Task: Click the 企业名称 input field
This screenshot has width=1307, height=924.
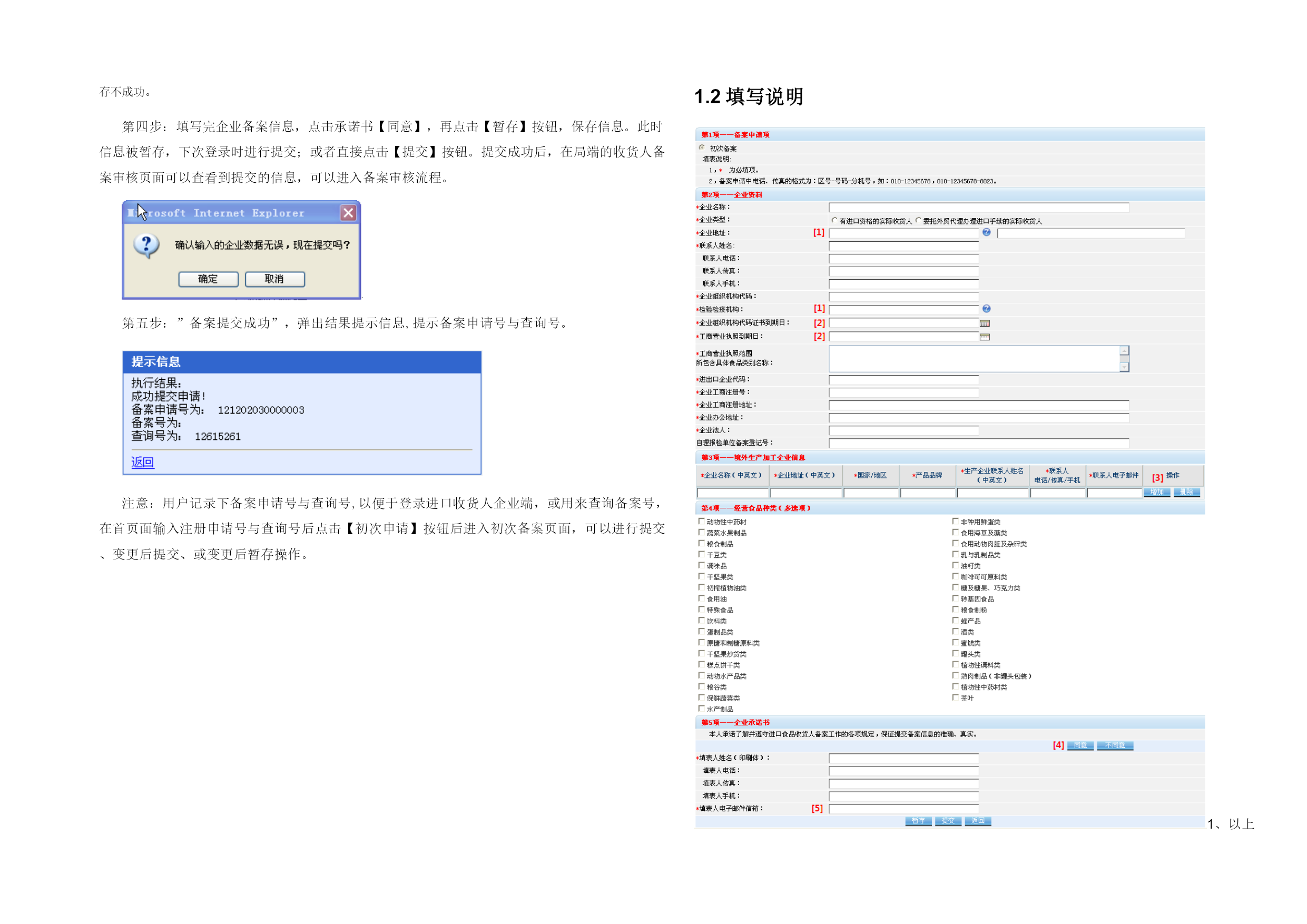Action: point(979,208)
